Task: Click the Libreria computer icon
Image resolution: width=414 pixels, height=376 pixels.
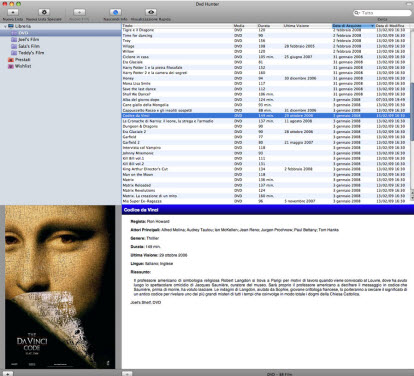Action: coord(11,26)
